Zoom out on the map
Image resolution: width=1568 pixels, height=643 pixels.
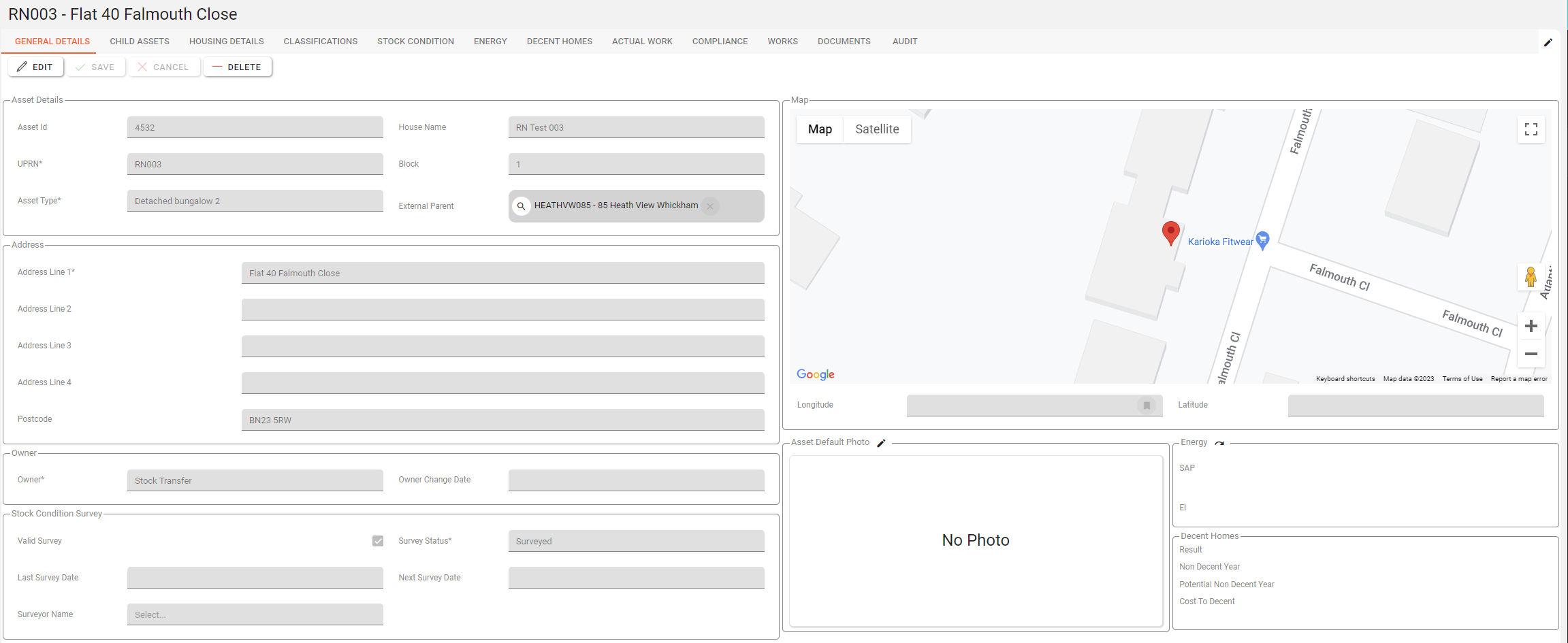tap(1531, 354)
